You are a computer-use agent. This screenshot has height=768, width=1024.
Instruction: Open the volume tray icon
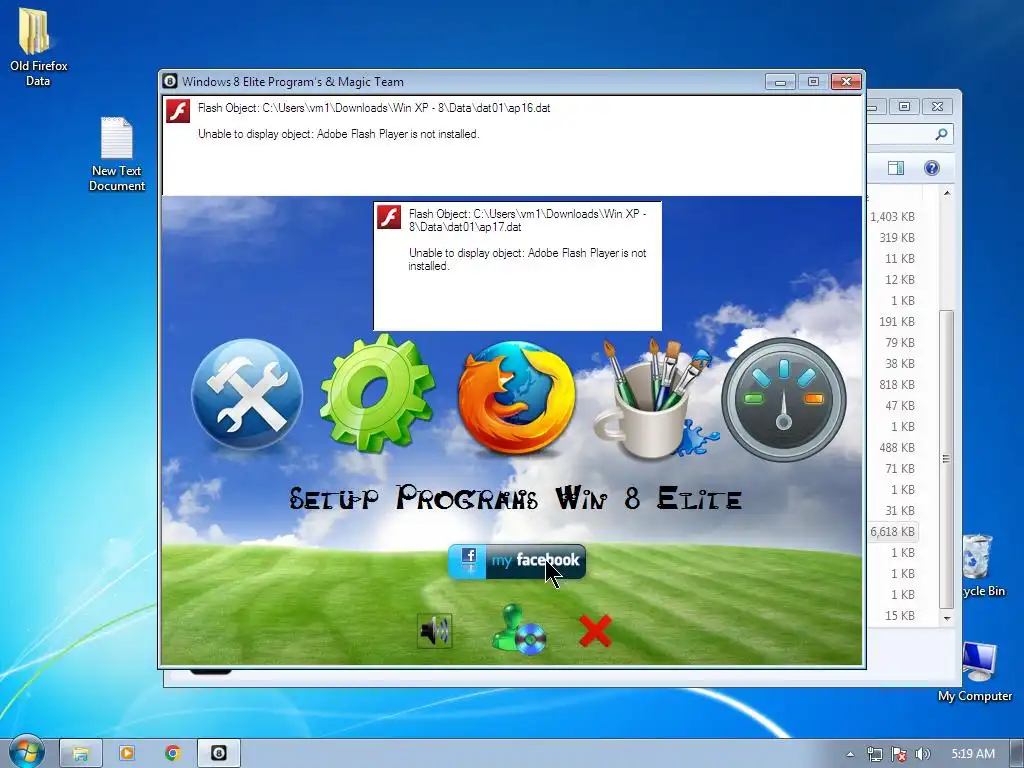[922, 754]
